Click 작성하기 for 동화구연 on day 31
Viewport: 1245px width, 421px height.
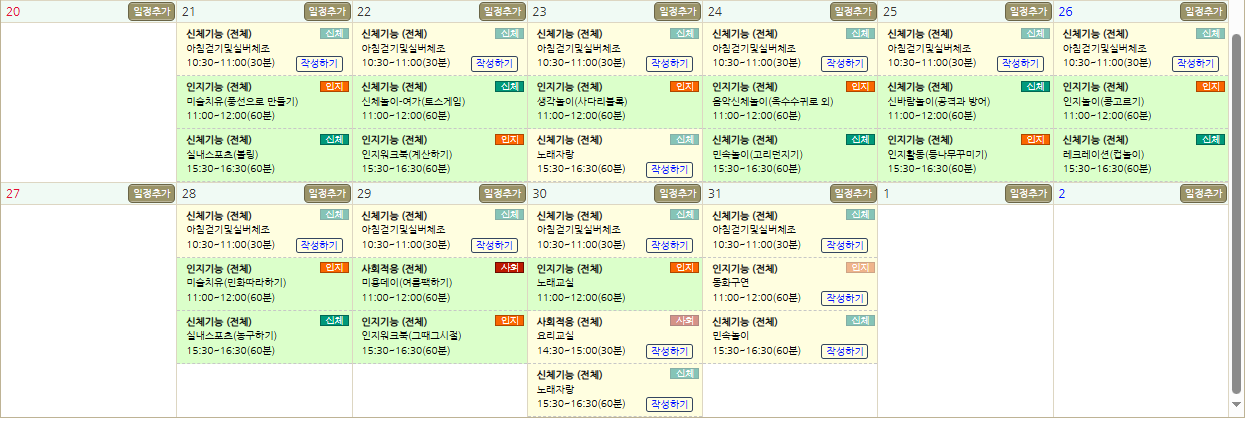(x=844, y=298)
